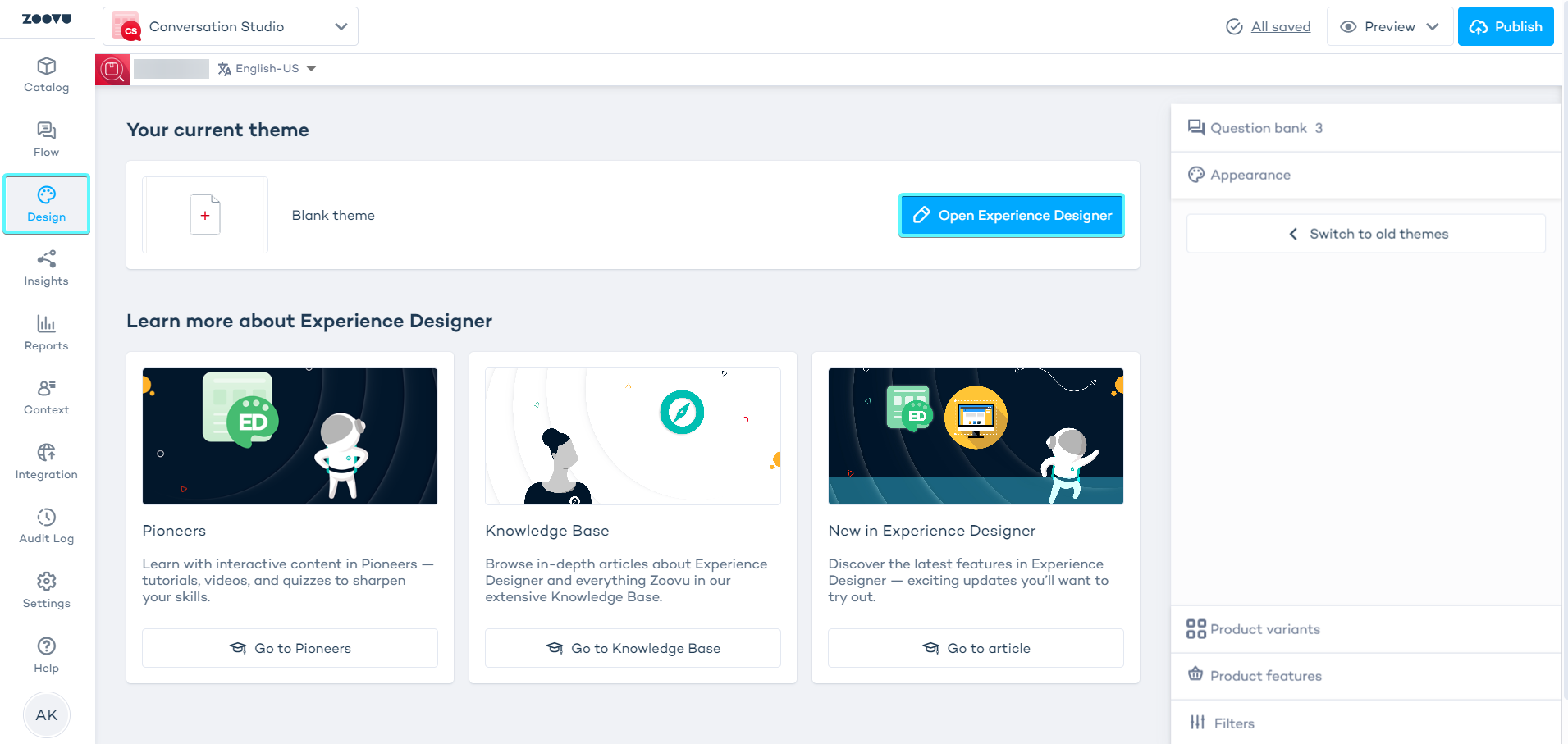Viewport: 1568px width, 744px height.
Task: Switch to the Appearance tab
Action: point(1249,175)
